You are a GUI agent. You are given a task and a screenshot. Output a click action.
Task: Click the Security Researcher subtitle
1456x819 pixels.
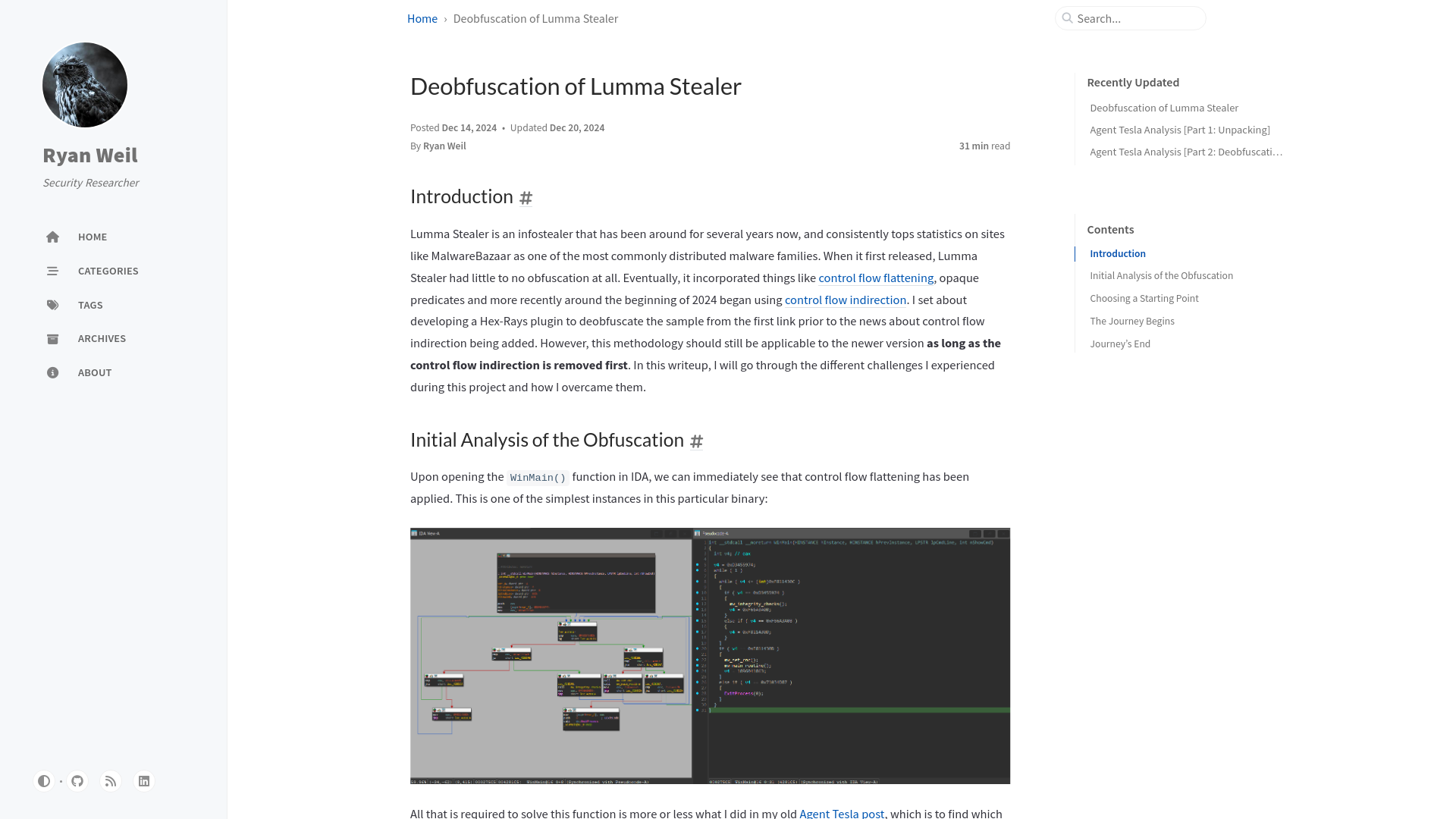(91, 183)
